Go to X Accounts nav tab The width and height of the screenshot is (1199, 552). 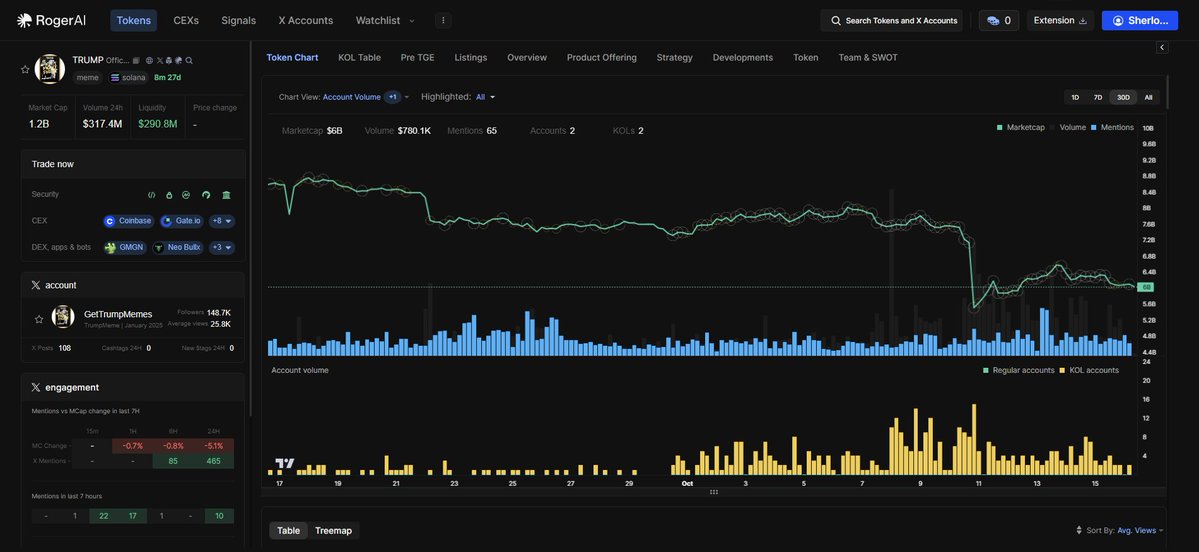pos(306,21)
